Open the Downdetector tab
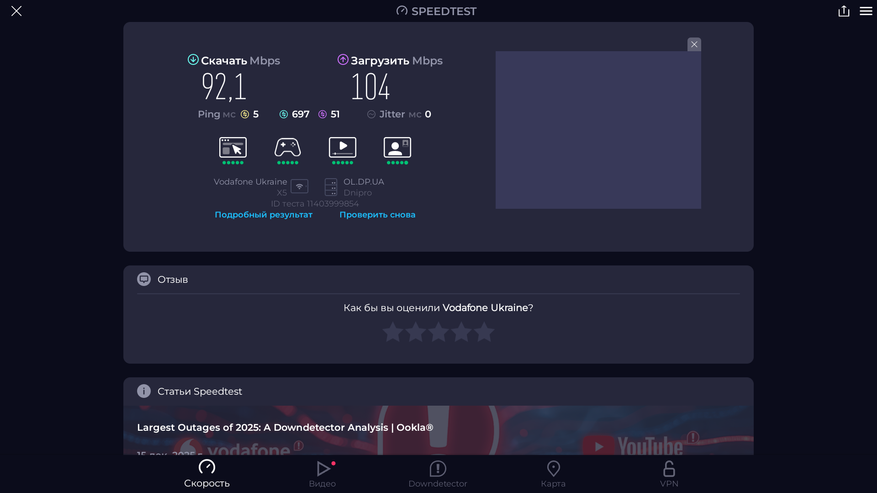 (x=438, y=473)
